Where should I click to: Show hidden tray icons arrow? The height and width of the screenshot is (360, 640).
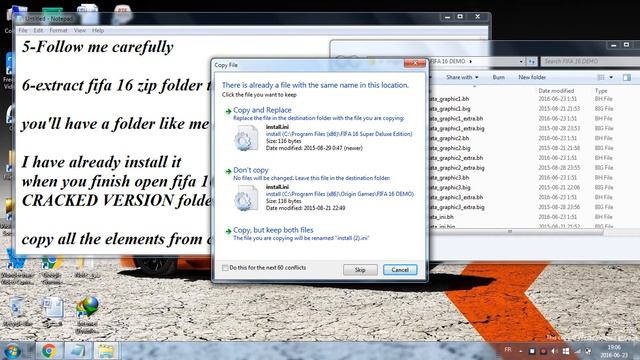point(520,351)
